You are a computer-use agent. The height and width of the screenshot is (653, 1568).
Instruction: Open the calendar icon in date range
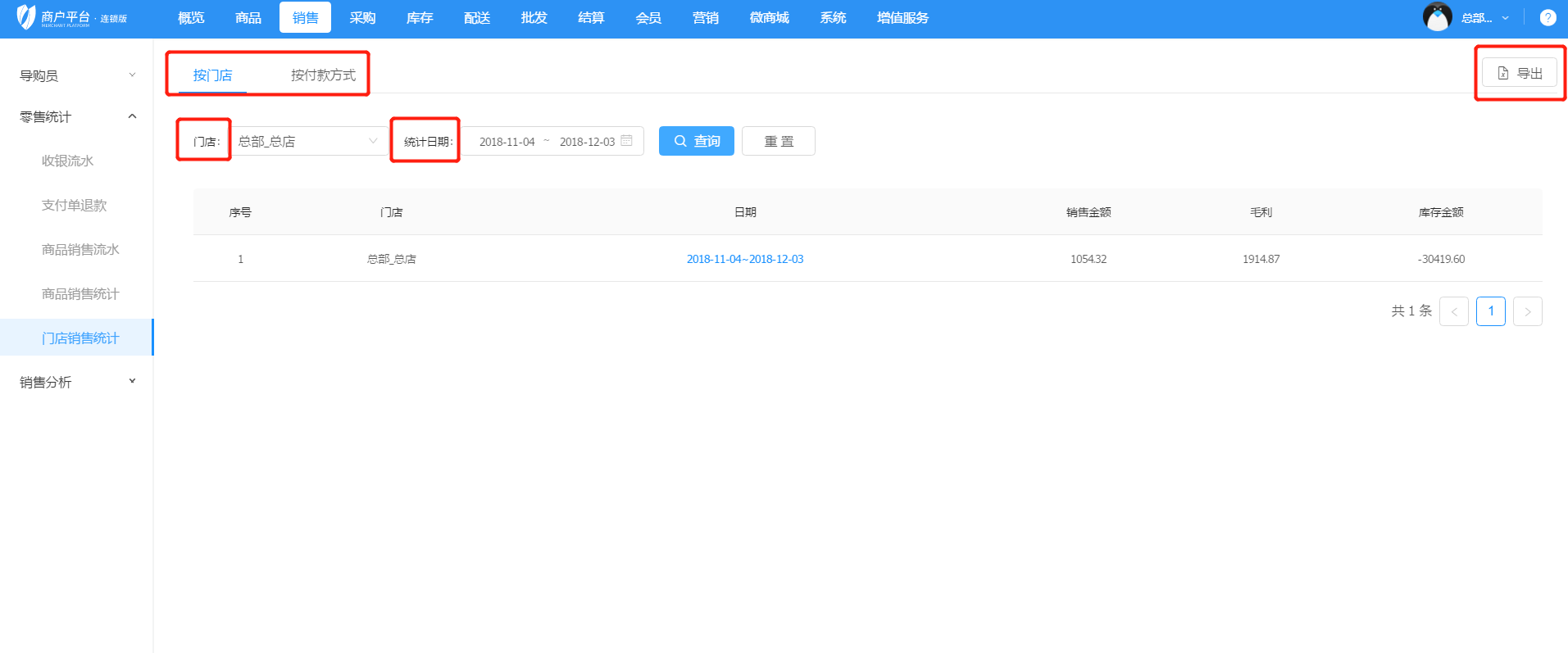[x=627, y=141]
